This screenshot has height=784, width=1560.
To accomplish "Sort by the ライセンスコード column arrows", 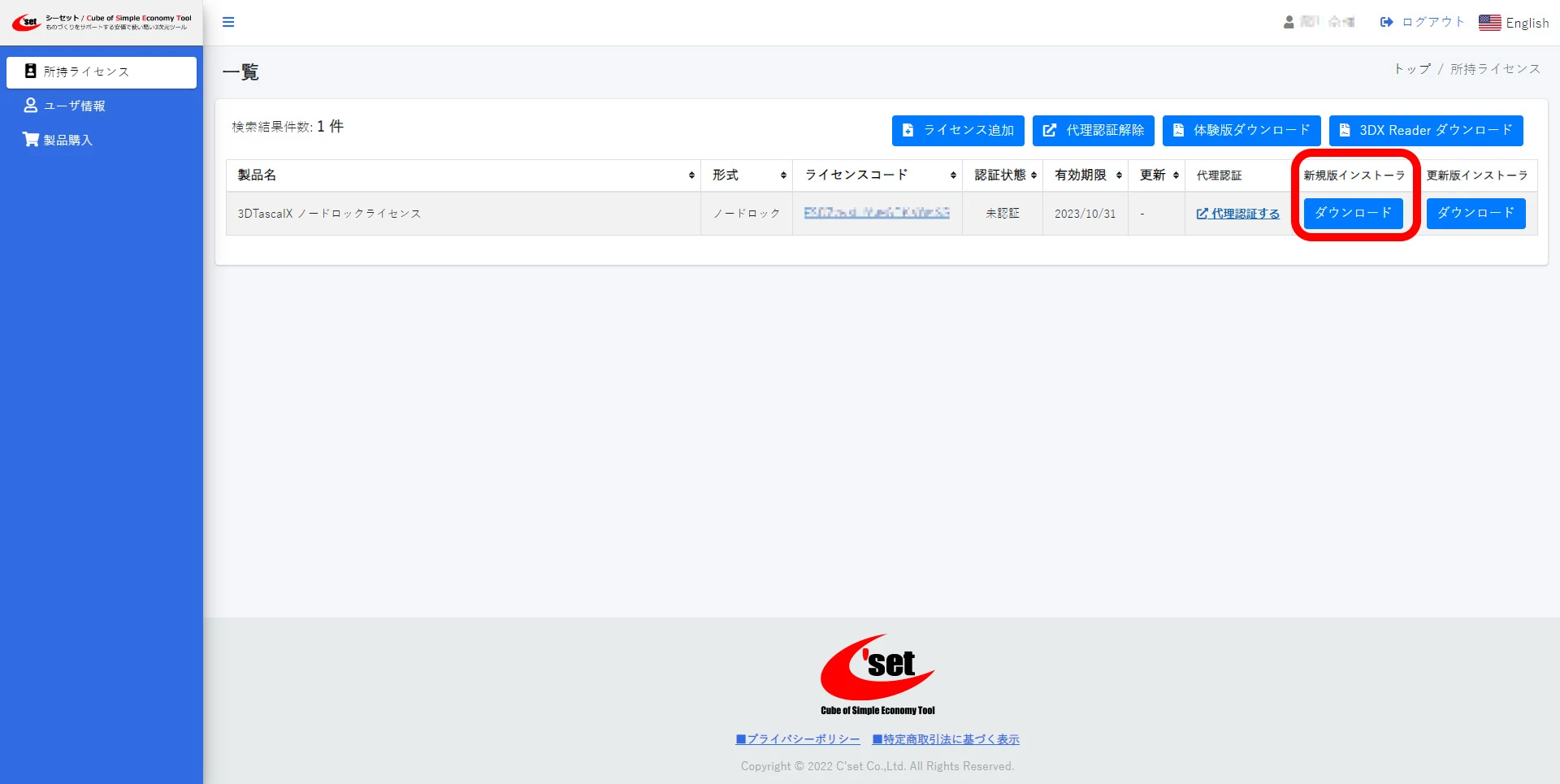I will [x=953, y=175].
